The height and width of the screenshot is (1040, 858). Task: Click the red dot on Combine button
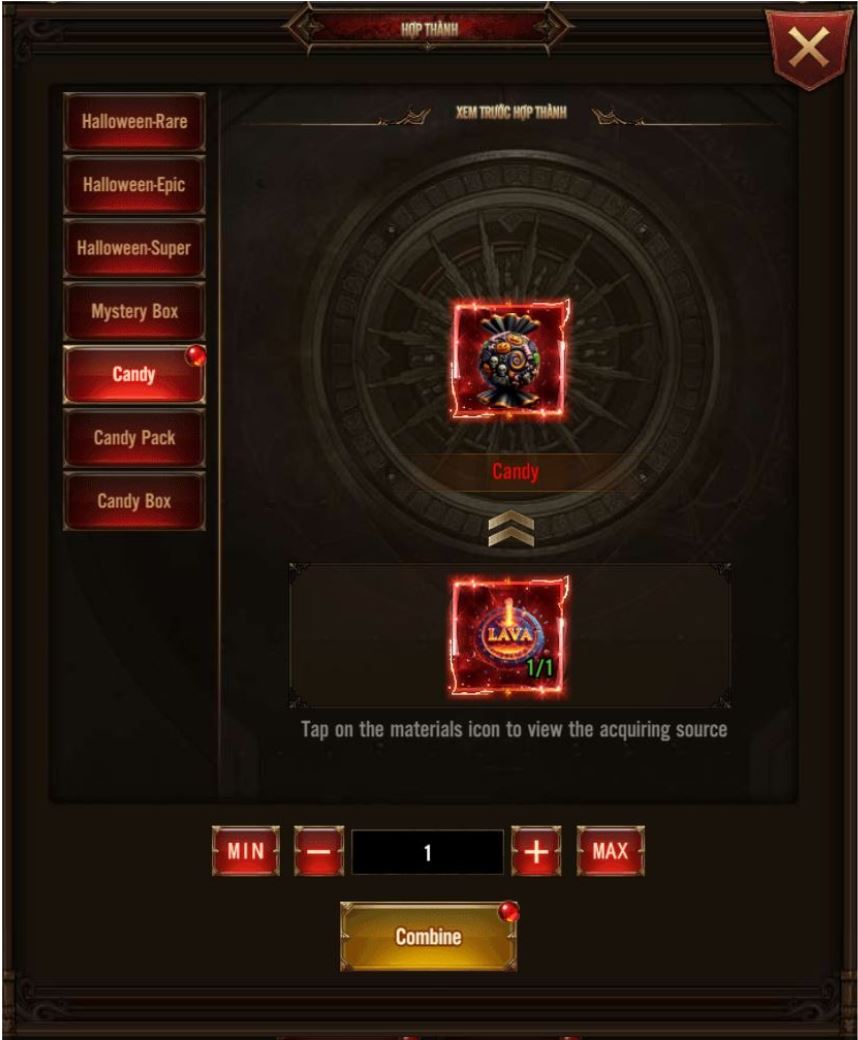[x=508, y=911]
